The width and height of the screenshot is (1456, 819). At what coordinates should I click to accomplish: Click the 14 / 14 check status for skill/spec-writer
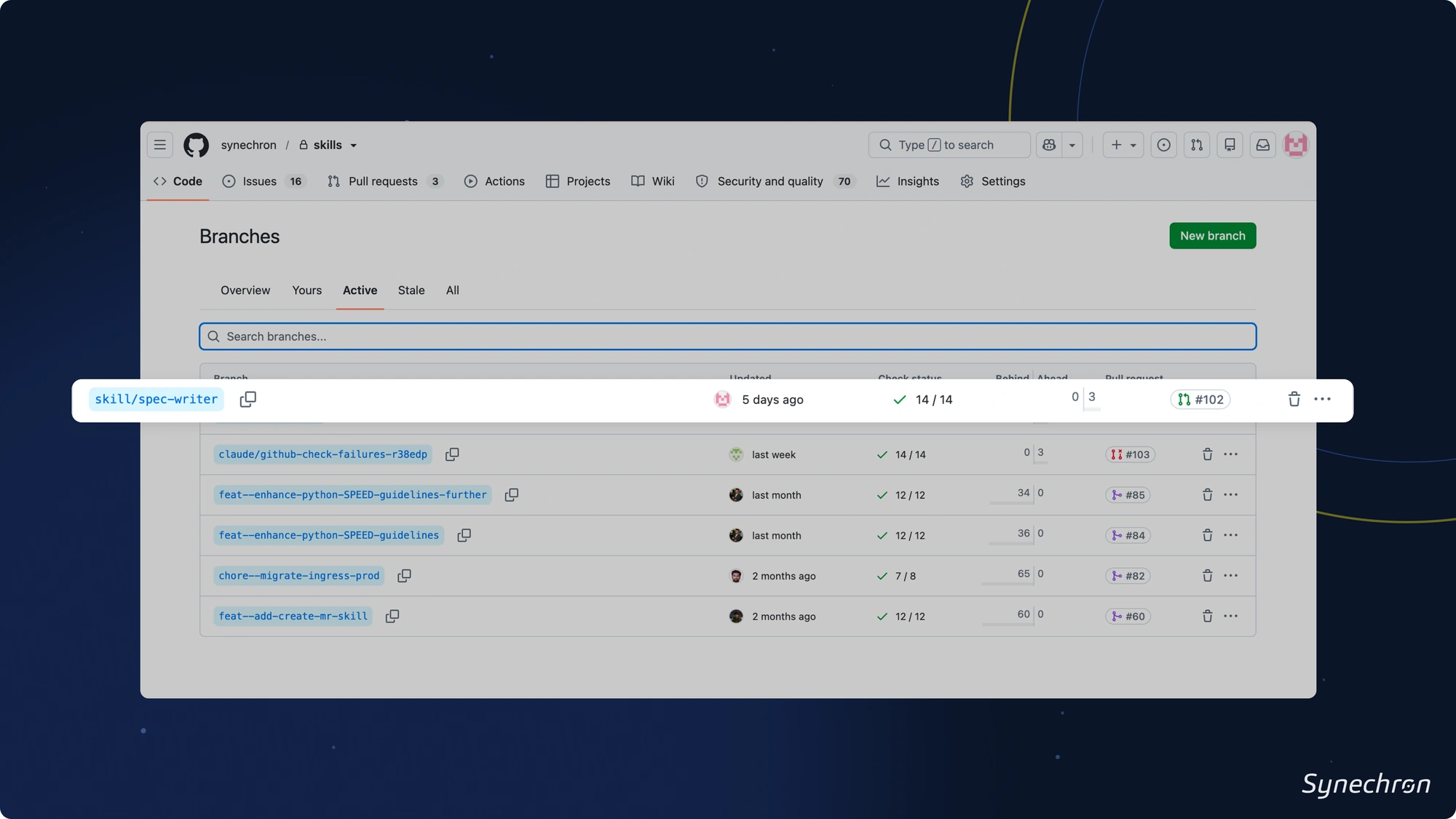(x=923, y=400)
